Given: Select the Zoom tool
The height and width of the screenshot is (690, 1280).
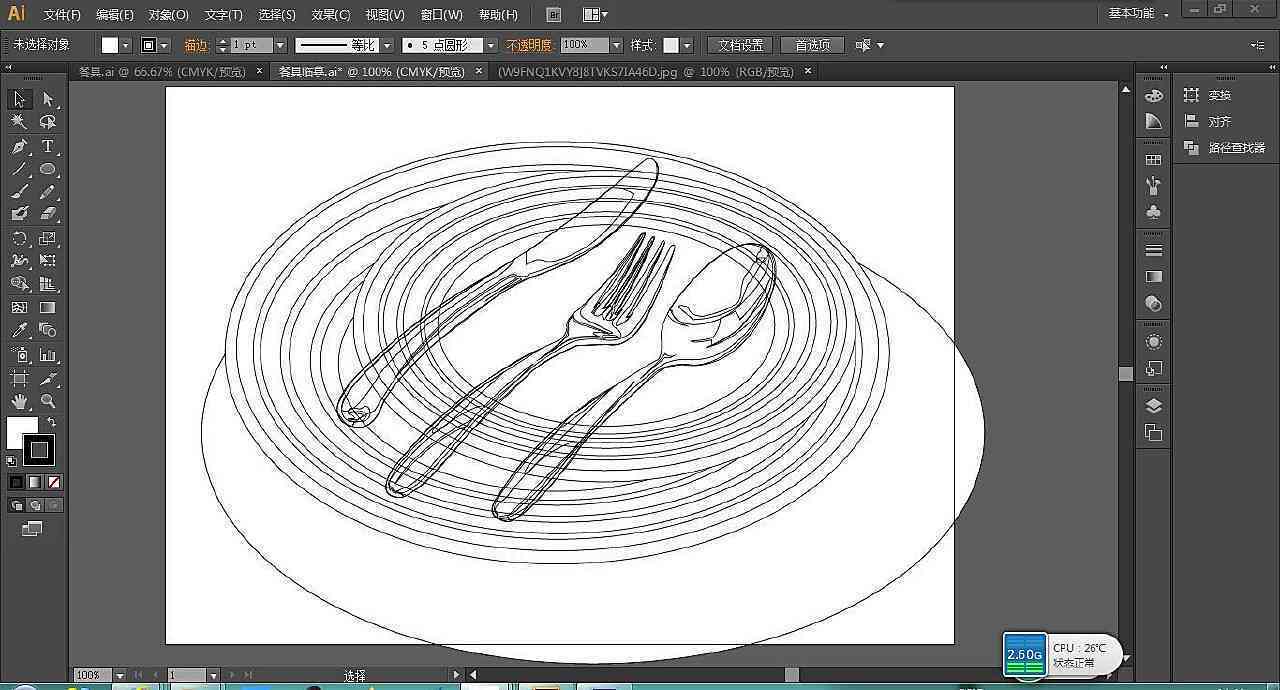Looking at the screenshot, I should click(47, 402).
